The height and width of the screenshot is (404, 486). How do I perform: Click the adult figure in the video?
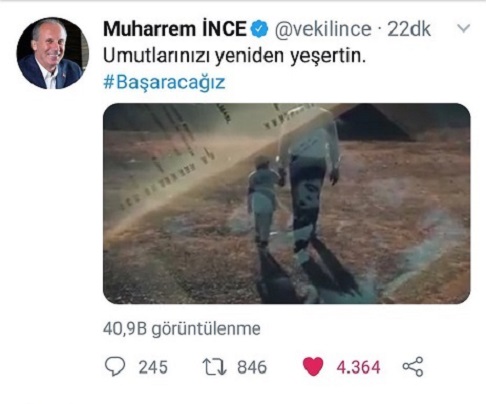[310, 187]
